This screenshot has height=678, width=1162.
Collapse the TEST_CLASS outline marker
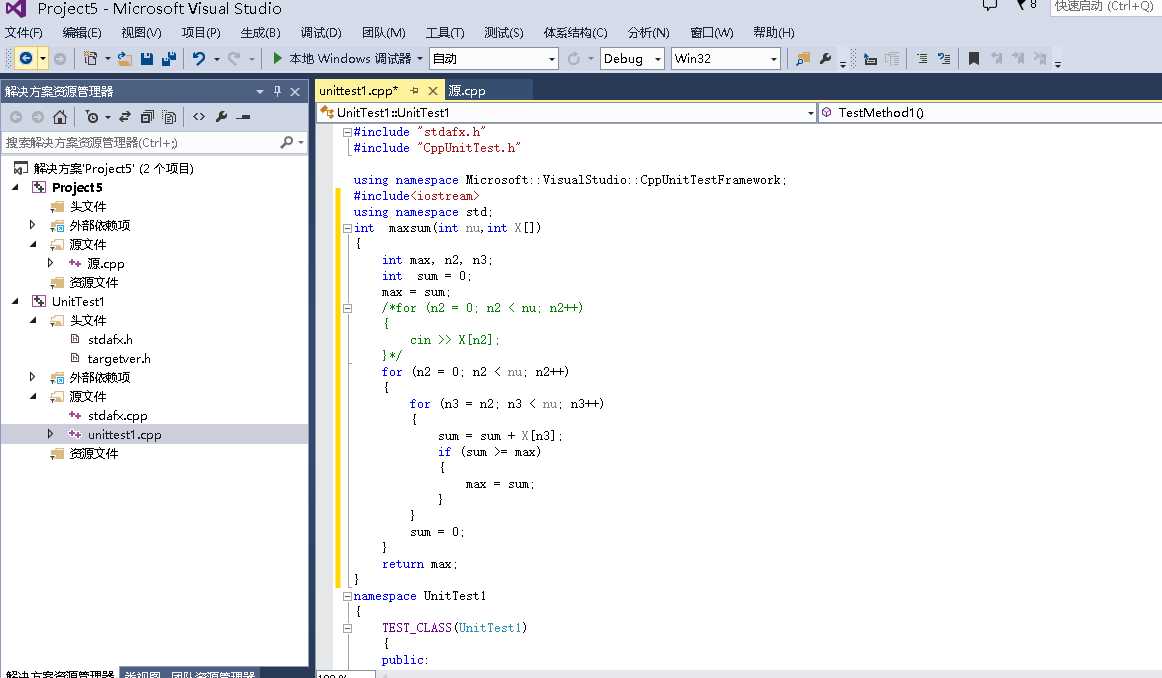[347, 628]
